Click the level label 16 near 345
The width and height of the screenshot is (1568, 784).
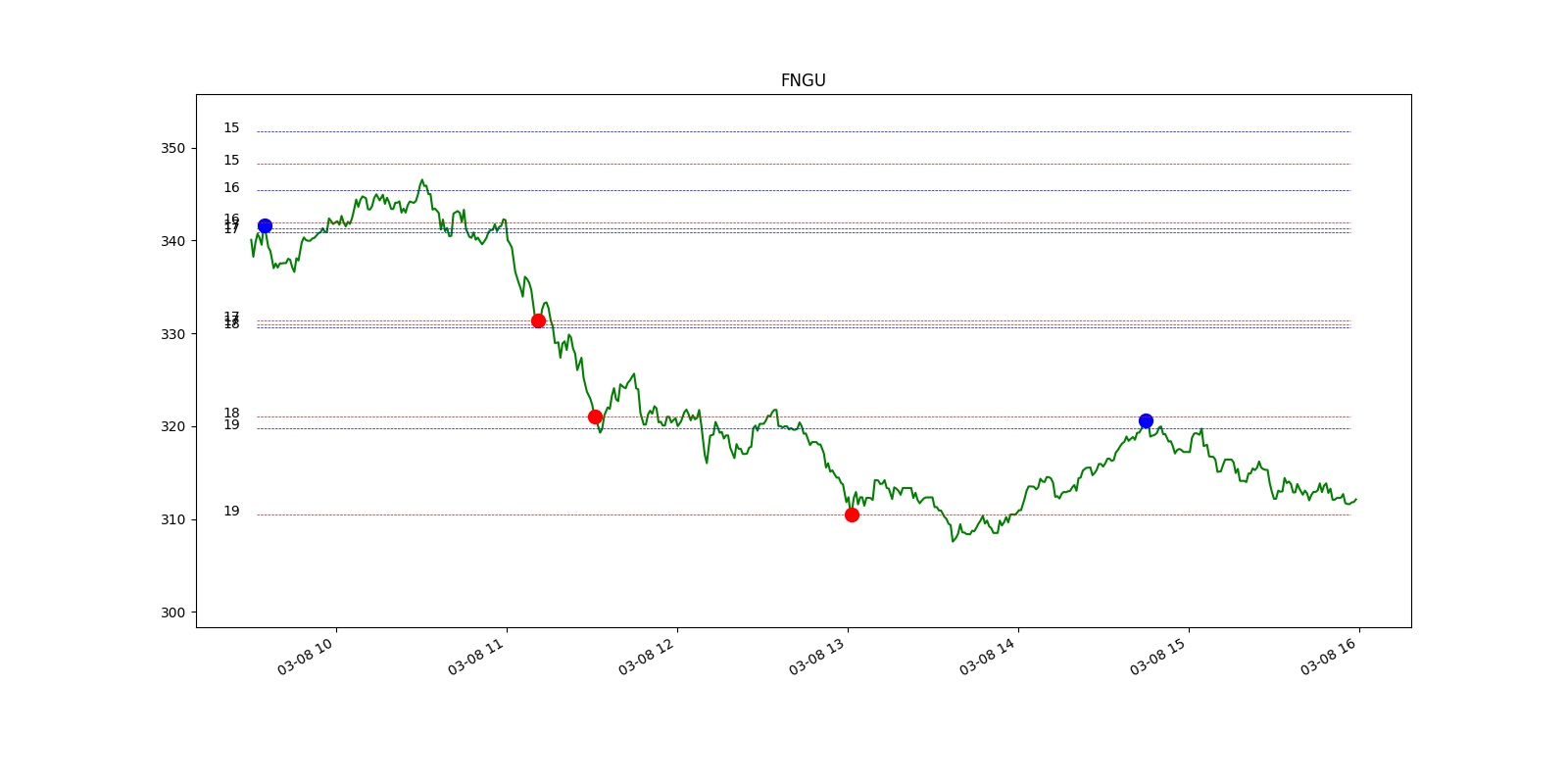231,188
